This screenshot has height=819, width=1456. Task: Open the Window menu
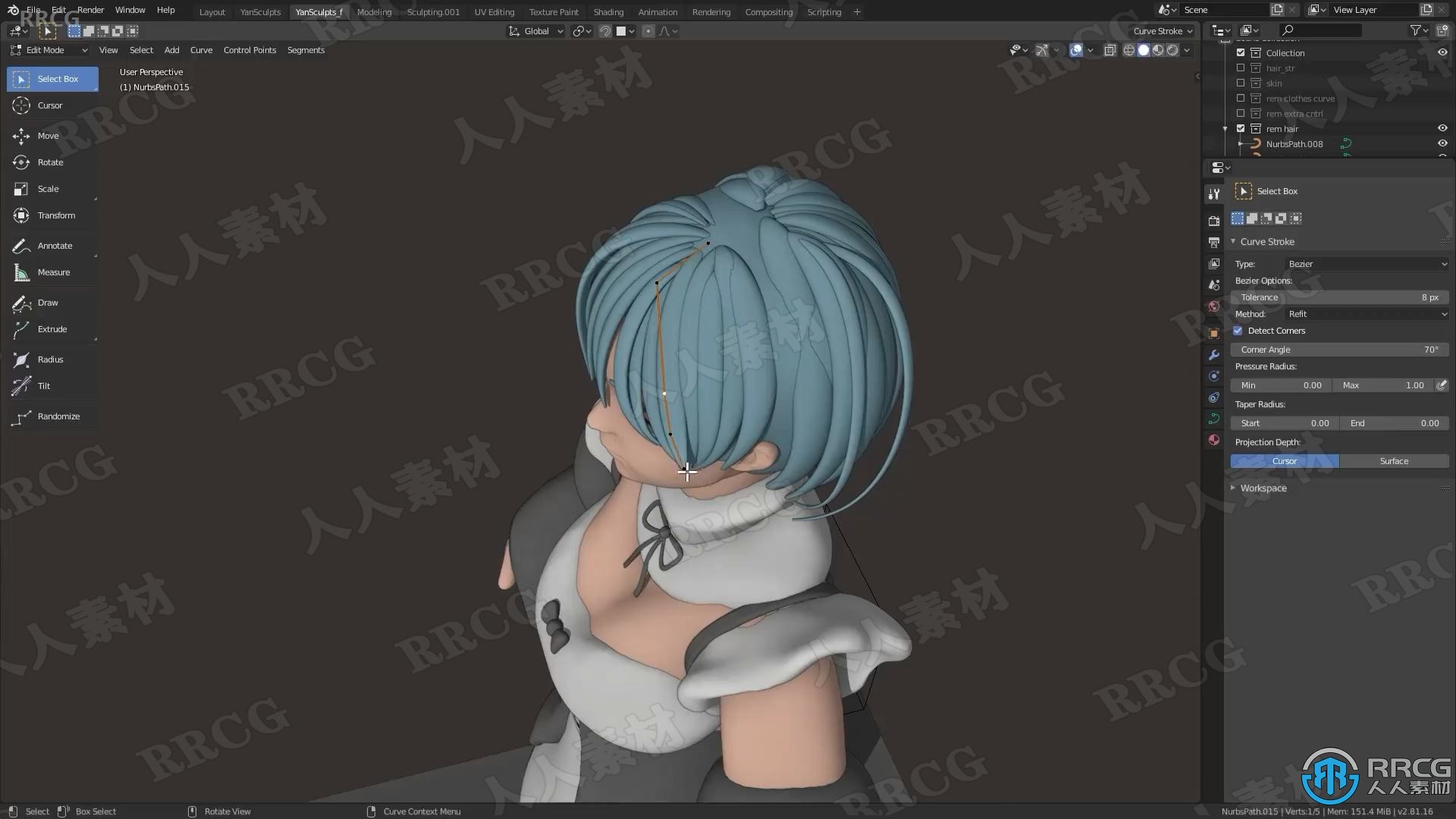pos(130,10)
